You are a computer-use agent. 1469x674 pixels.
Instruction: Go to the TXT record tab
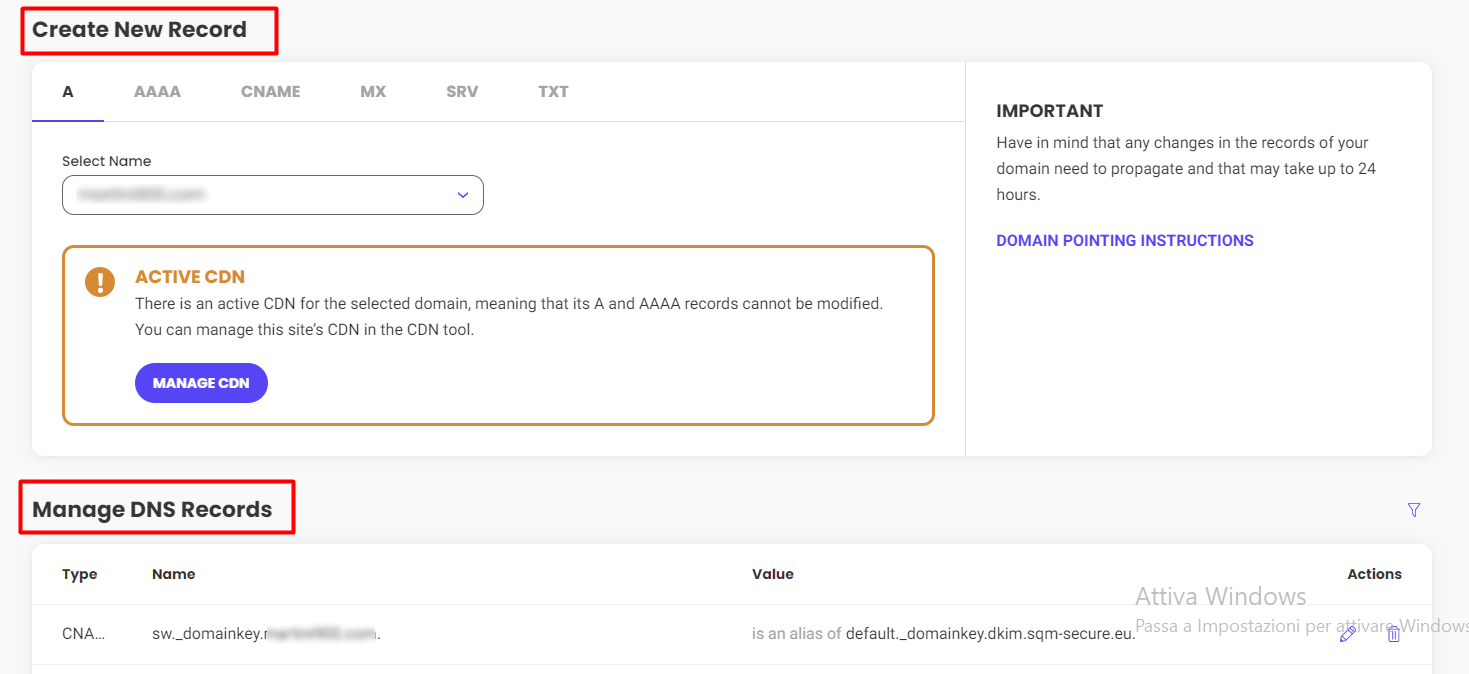(553, 92)
